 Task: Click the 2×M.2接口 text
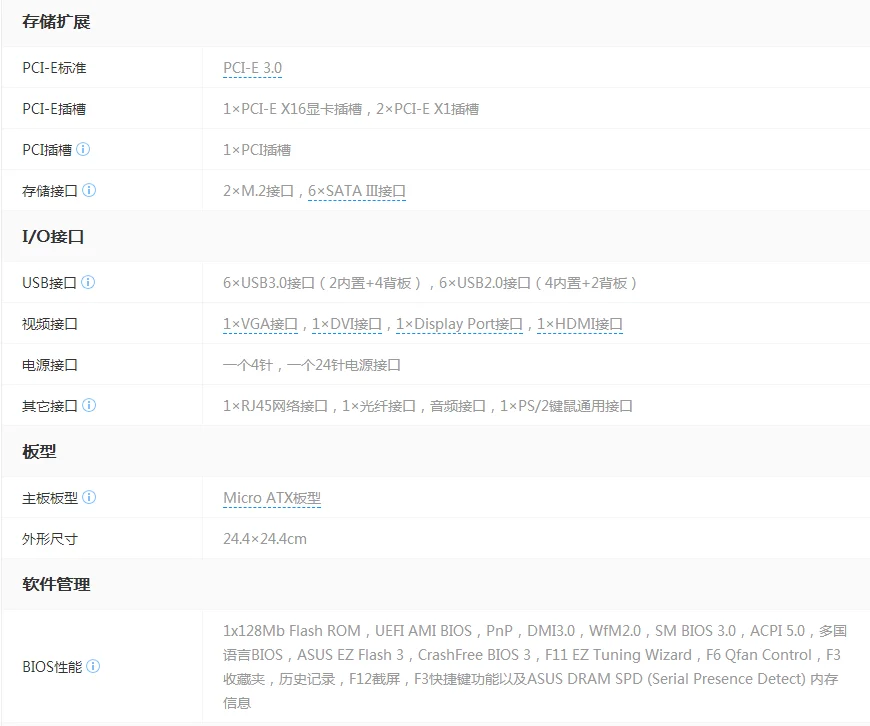(x=258, y=191)
